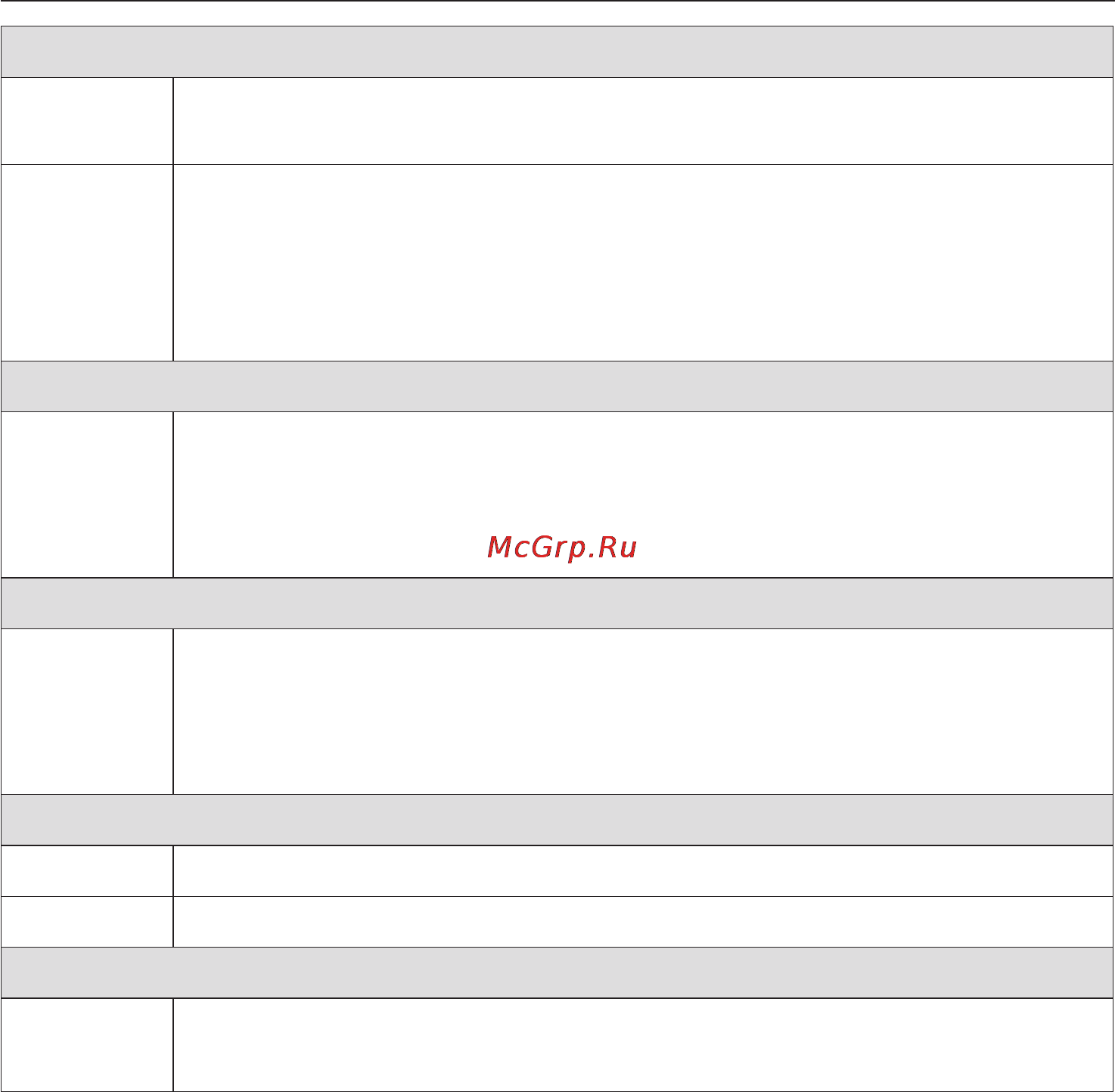Click the red McGrp.Ru watermark link
Screen dimensions: 1115x1092
(x=562, y=548)
